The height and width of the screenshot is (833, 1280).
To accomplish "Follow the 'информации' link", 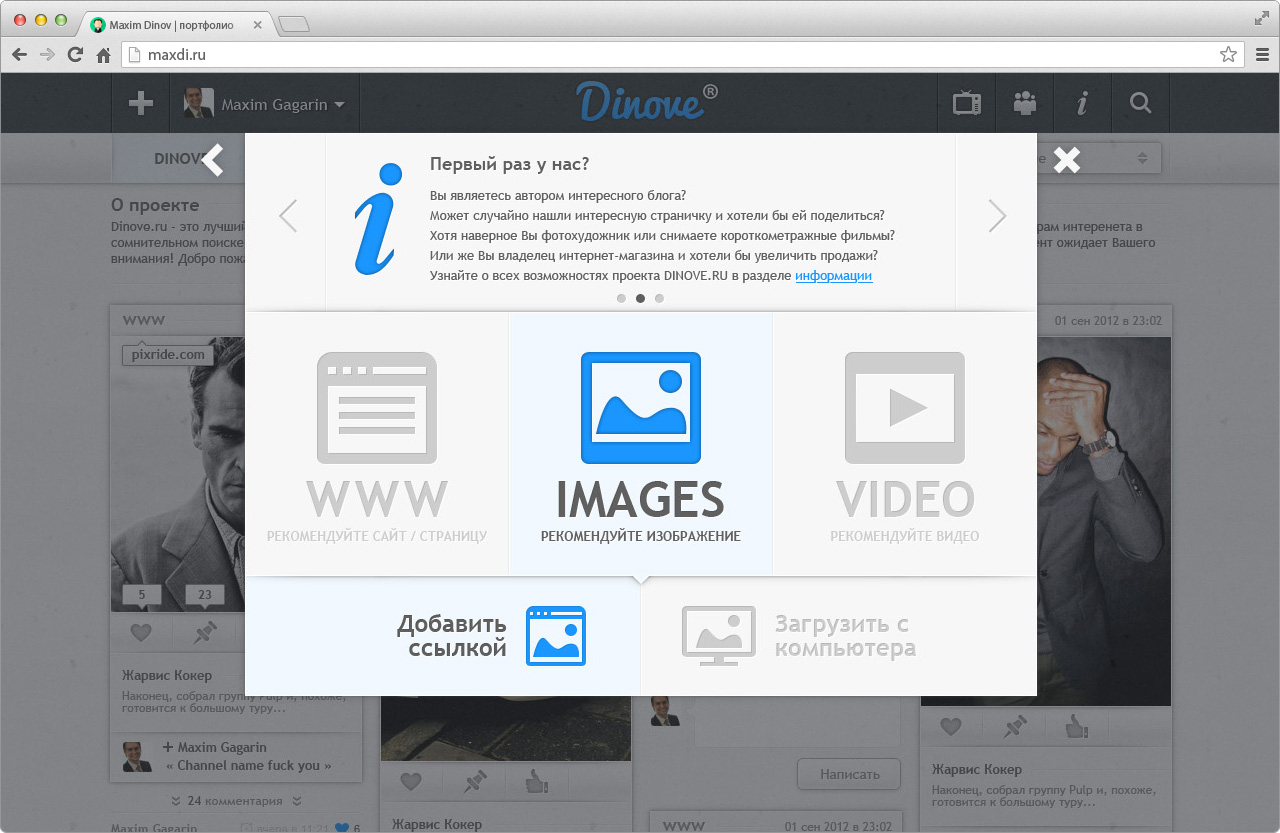I will pyautogui.click(x=834, y=276).
